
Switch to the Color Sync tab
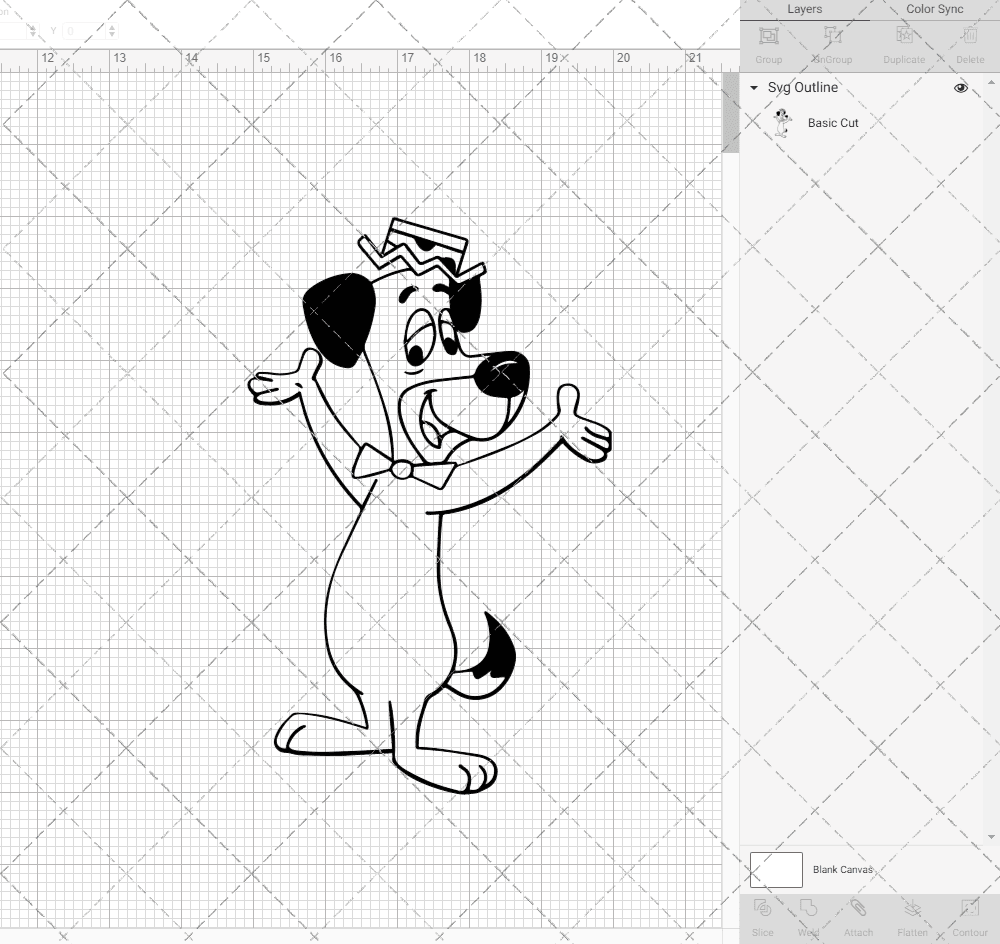click(x=934, y=9)
